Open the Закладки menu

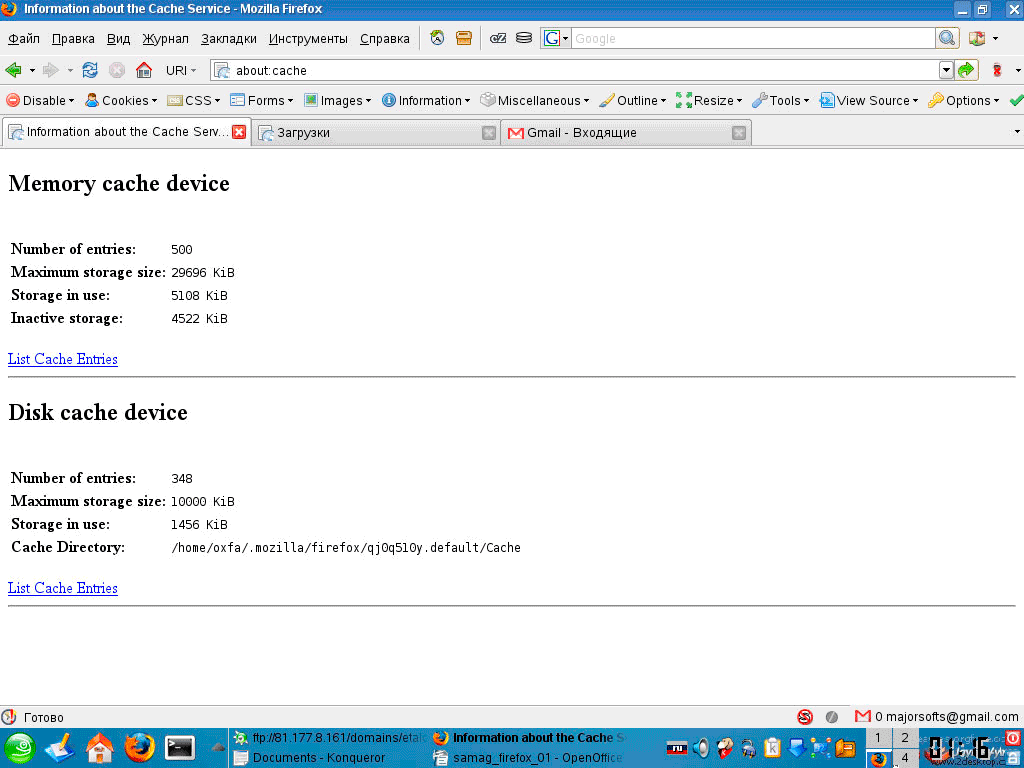[228, 39]
